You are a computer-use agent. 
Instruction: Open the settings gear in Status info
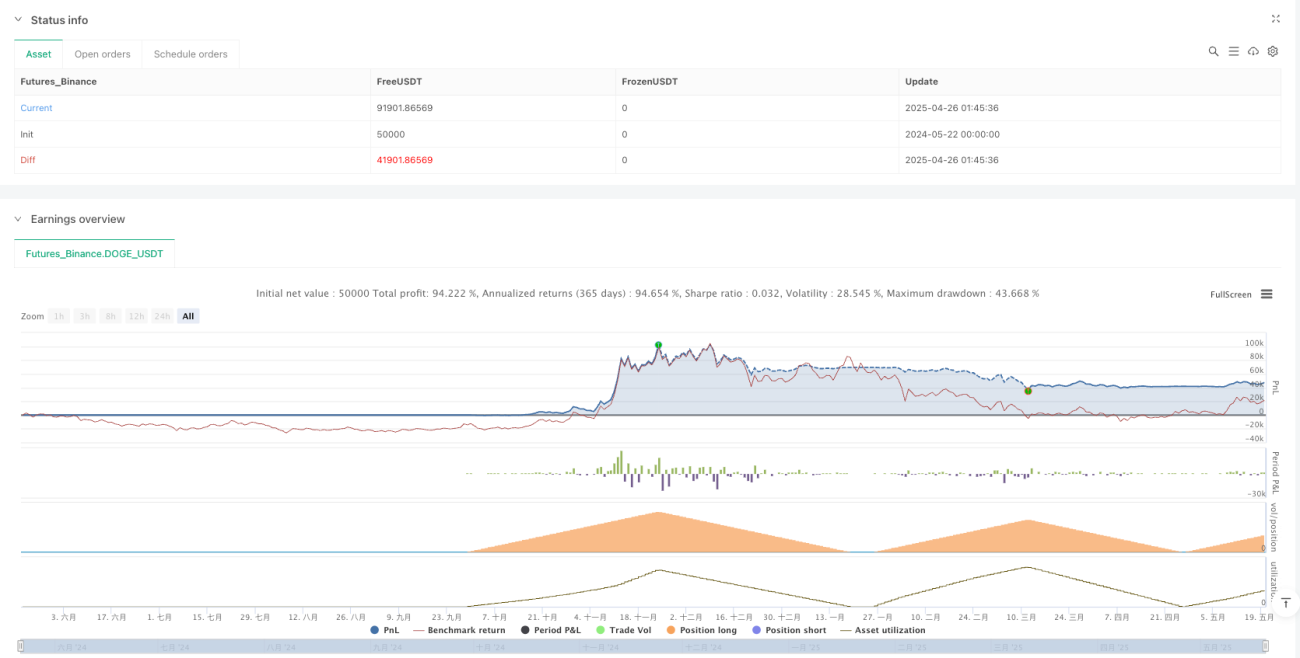1273,51
